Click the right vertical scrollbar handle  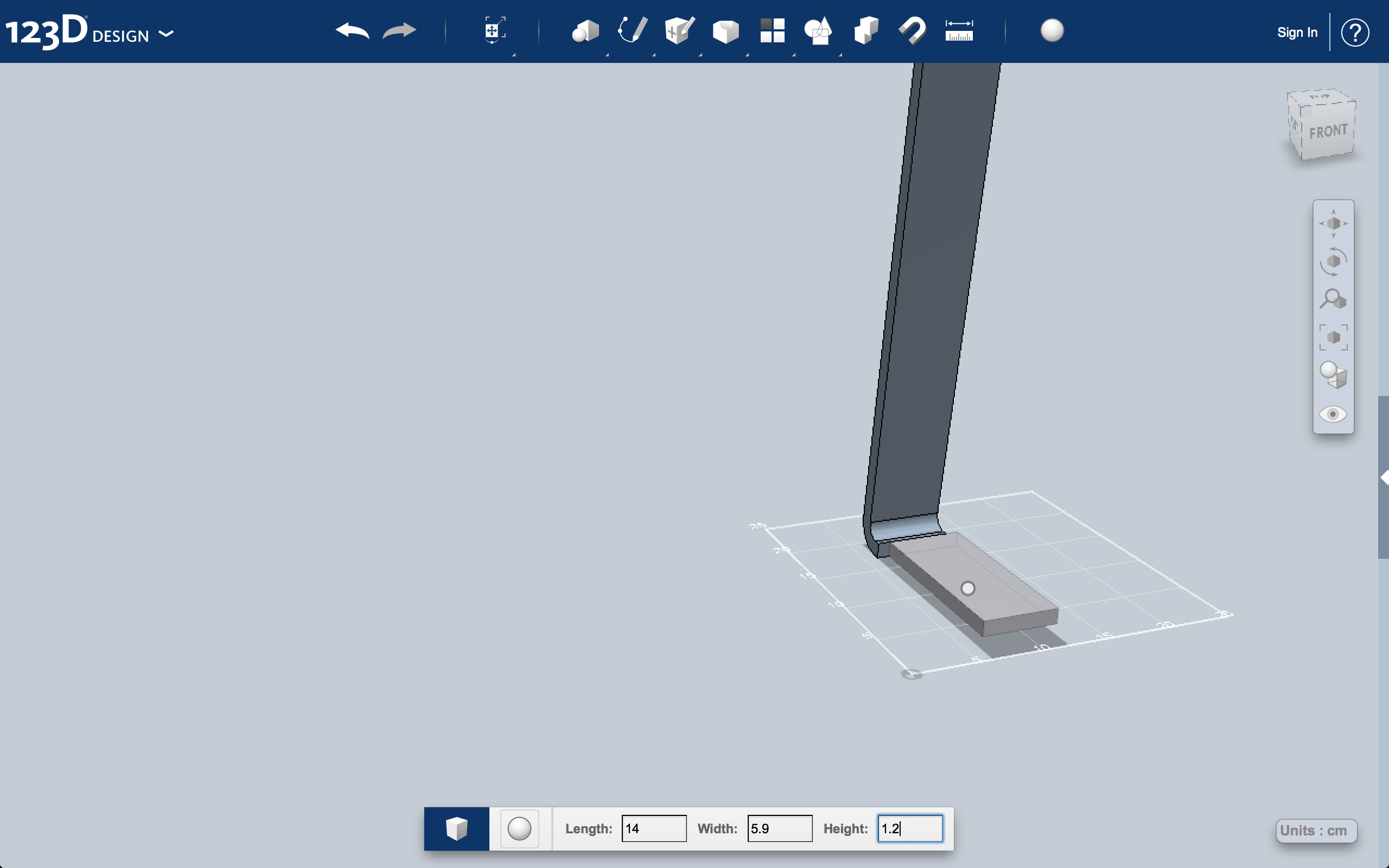point(1383,477)
